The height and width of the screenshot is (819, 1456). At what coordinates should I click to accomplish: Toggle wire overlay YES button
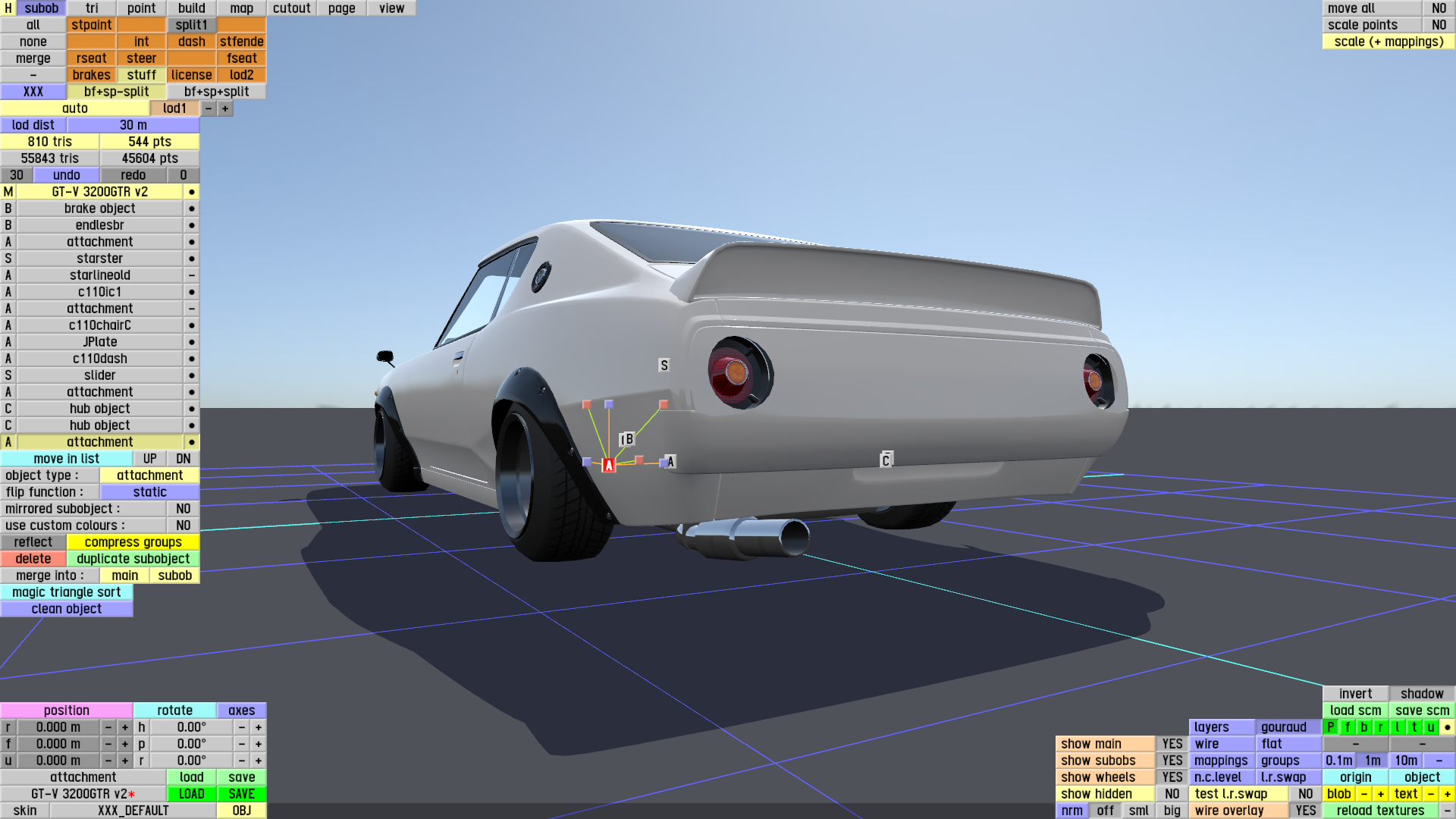tap(1305, 811)
